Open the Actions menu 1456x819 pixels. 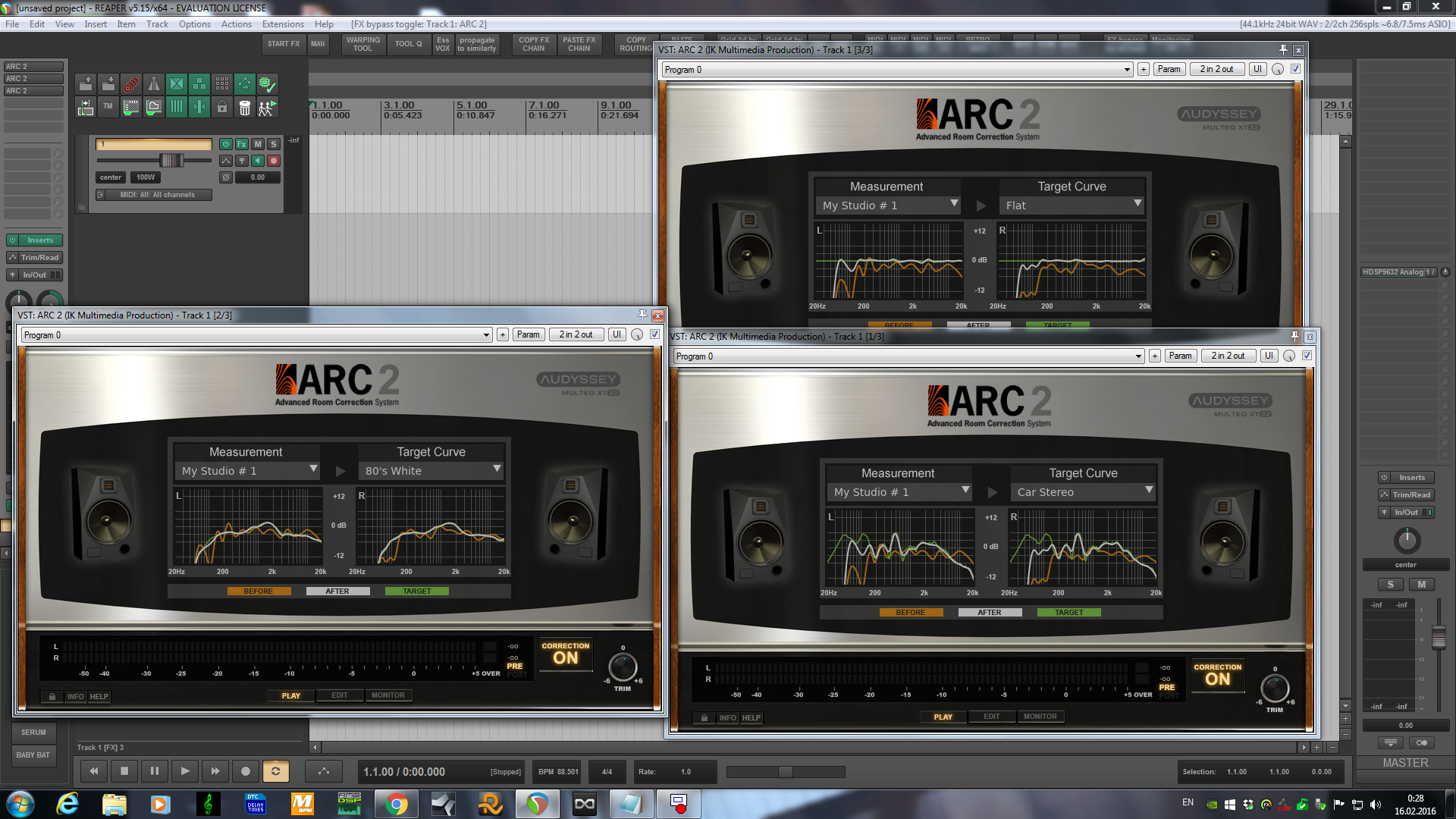237,24
